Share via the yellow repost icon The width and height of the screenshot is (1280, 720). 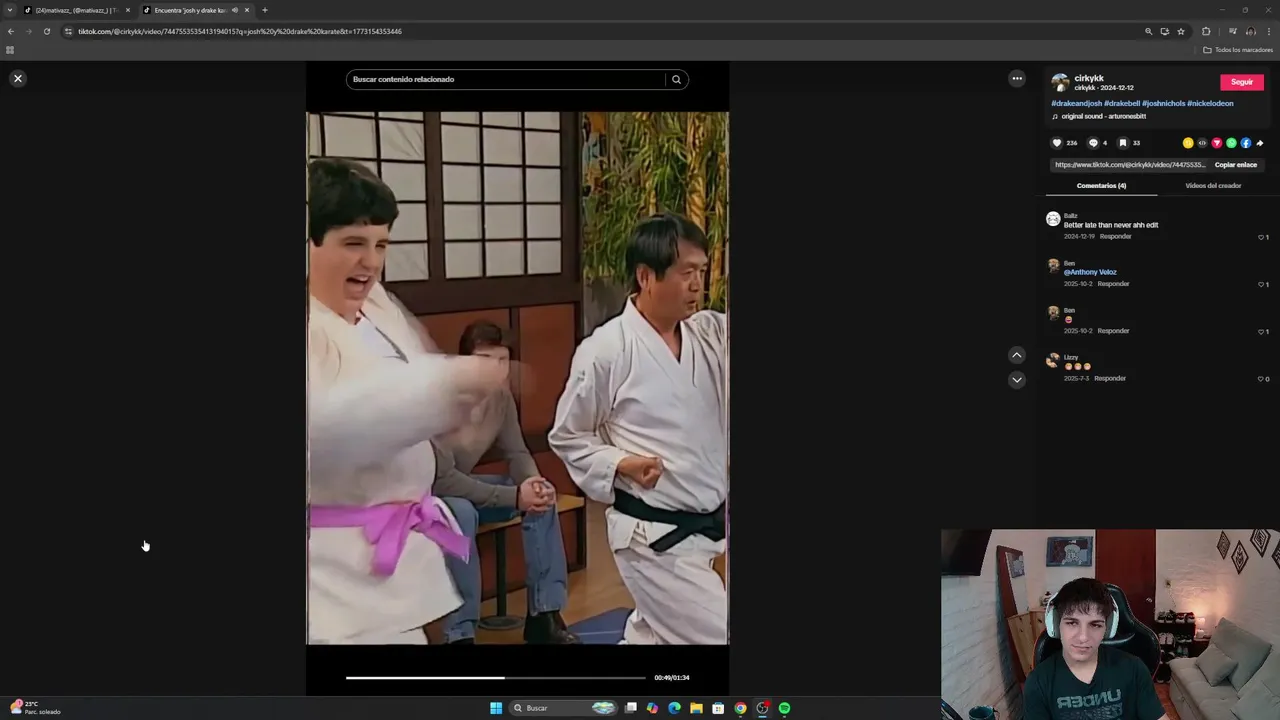click(1188, 143)
